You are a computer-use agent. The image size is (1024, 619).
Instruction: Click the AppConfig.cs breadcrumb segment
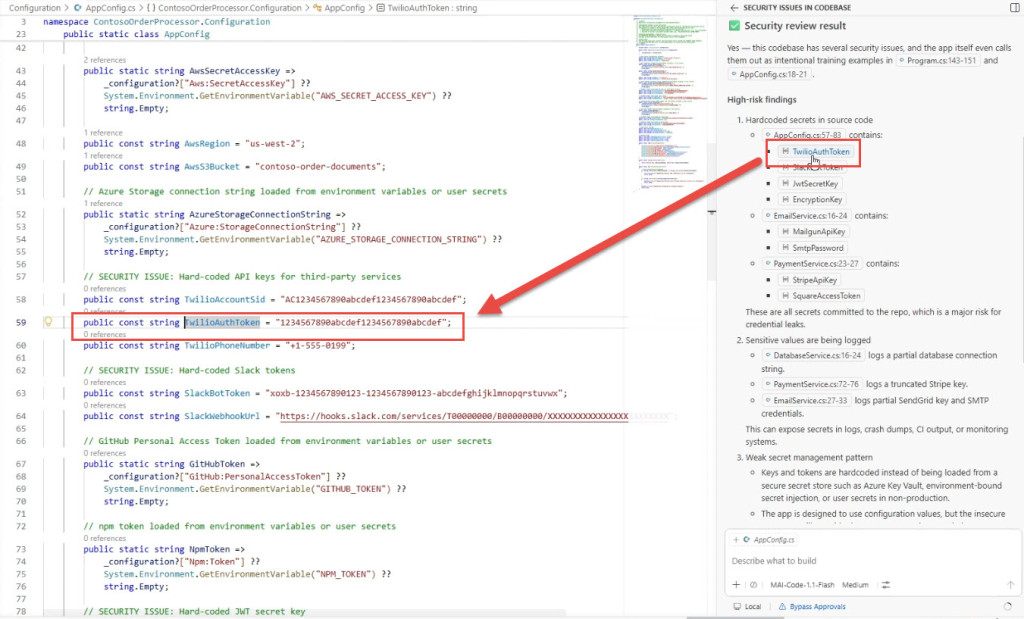click(104, 8)
